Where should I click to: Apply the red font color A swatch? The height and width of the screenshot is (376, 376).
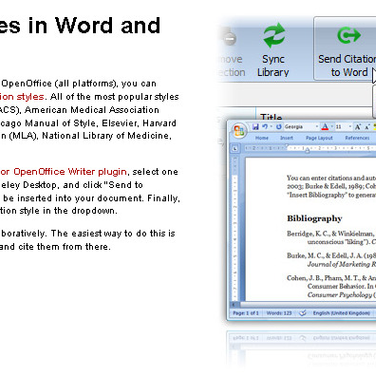click(325, 127)
